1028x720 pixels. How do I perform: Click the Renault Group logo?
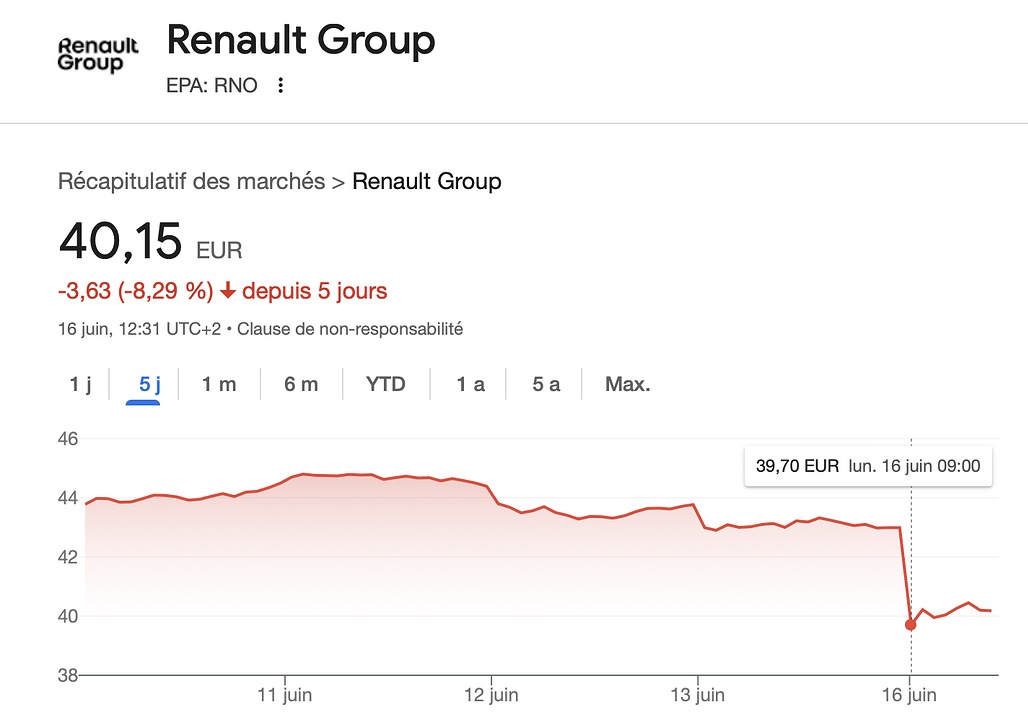[98, 55]
